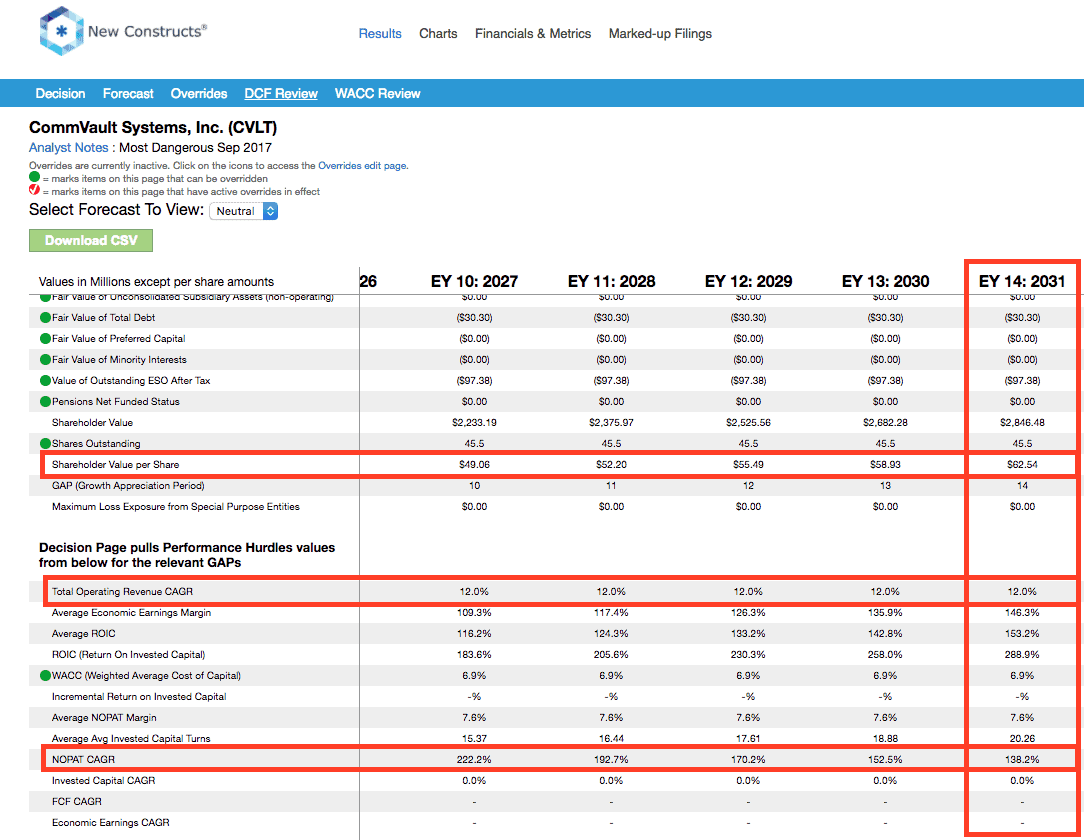Viewport: 1084px width, 840px height.
Task: Click the New Constructs brand name text
Action: (x=147, y=31)
